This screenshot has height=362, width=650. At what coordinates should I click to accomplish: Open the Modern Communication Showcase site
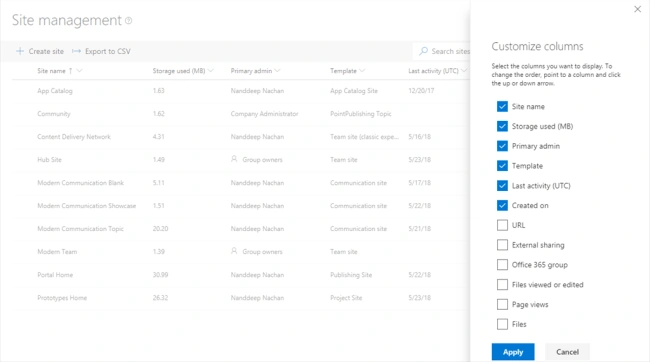tap(87, 206)
